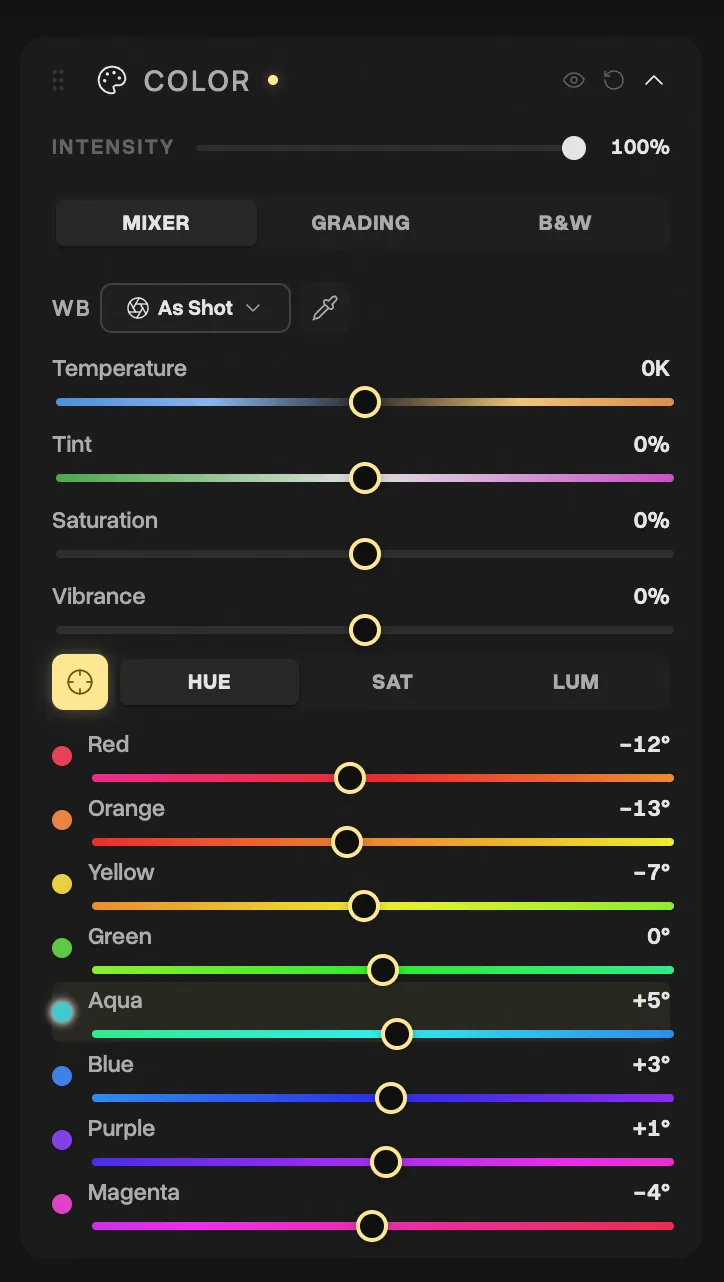Click the Blue channel color dot
This screenshot has height=1282, width=724.
[x=62, y=1075]
